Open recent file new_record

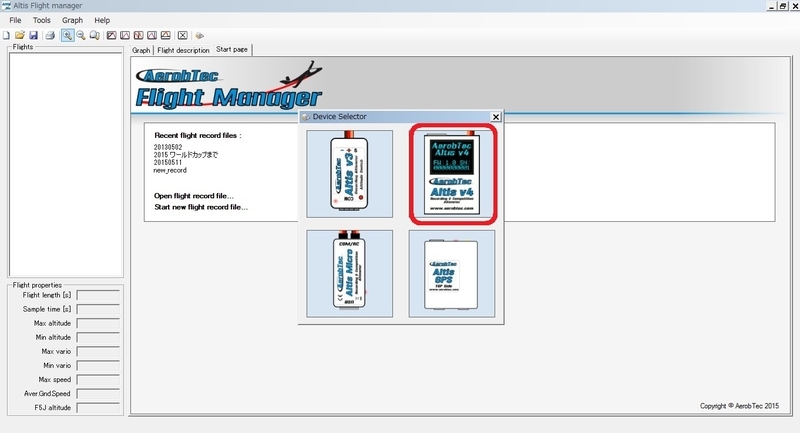(x=170, y=170)
